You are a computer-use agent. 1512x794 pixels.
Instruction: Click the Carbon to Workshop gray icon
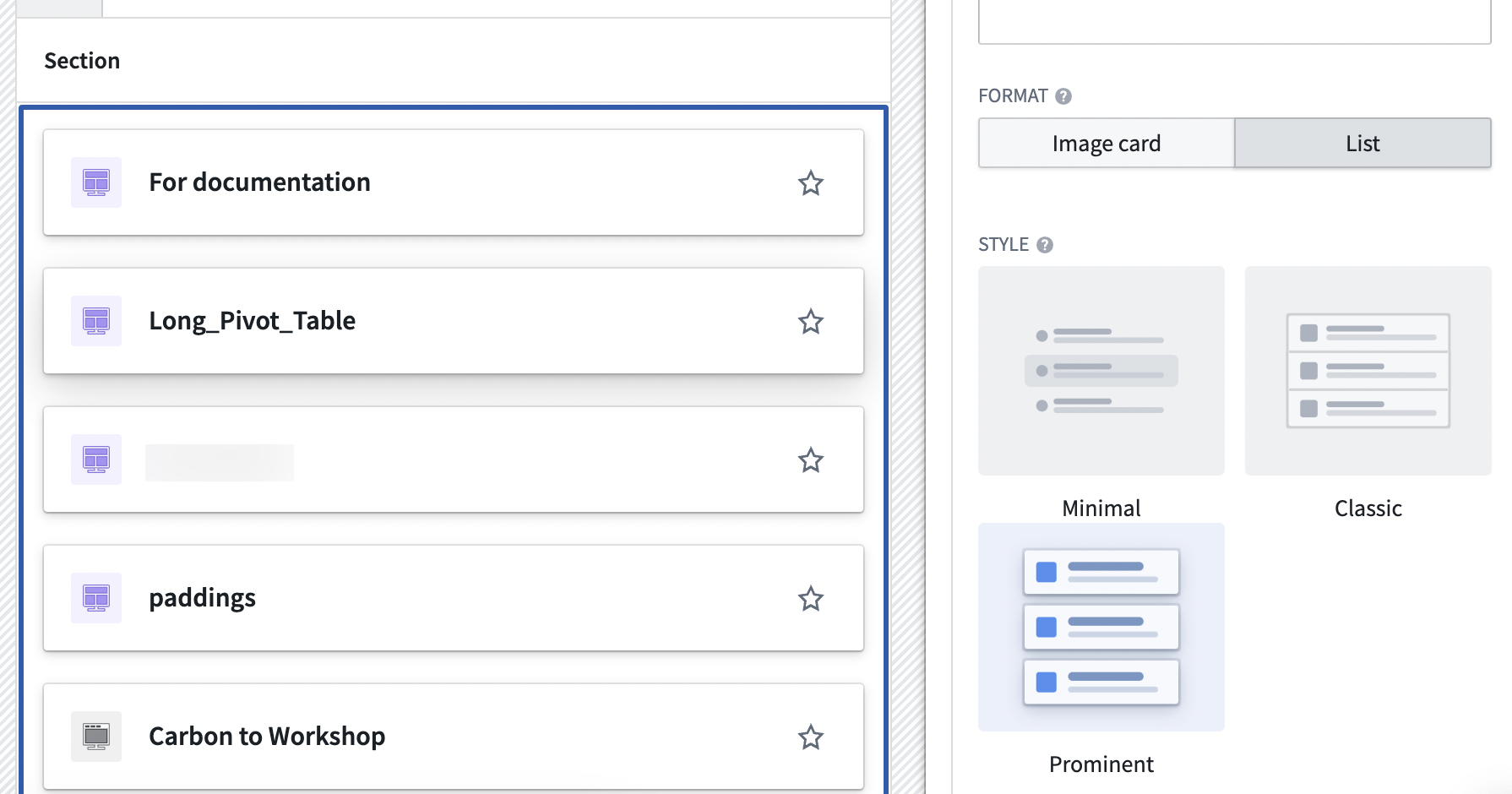[96, 737]
